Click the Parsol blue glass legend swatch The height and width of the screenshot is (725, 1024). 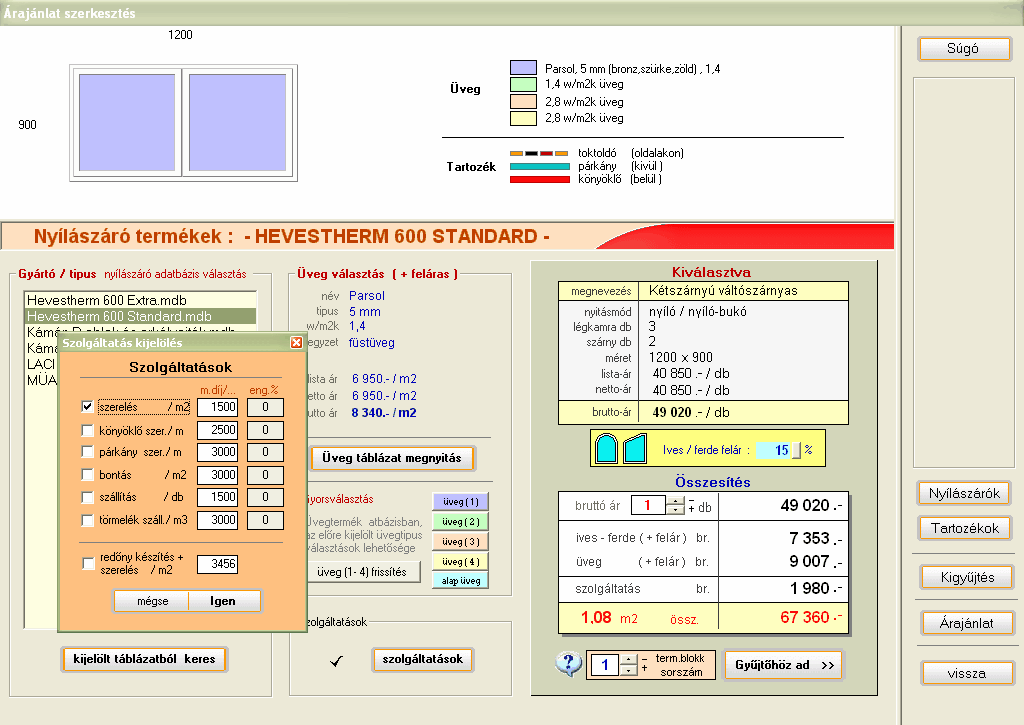523,67
